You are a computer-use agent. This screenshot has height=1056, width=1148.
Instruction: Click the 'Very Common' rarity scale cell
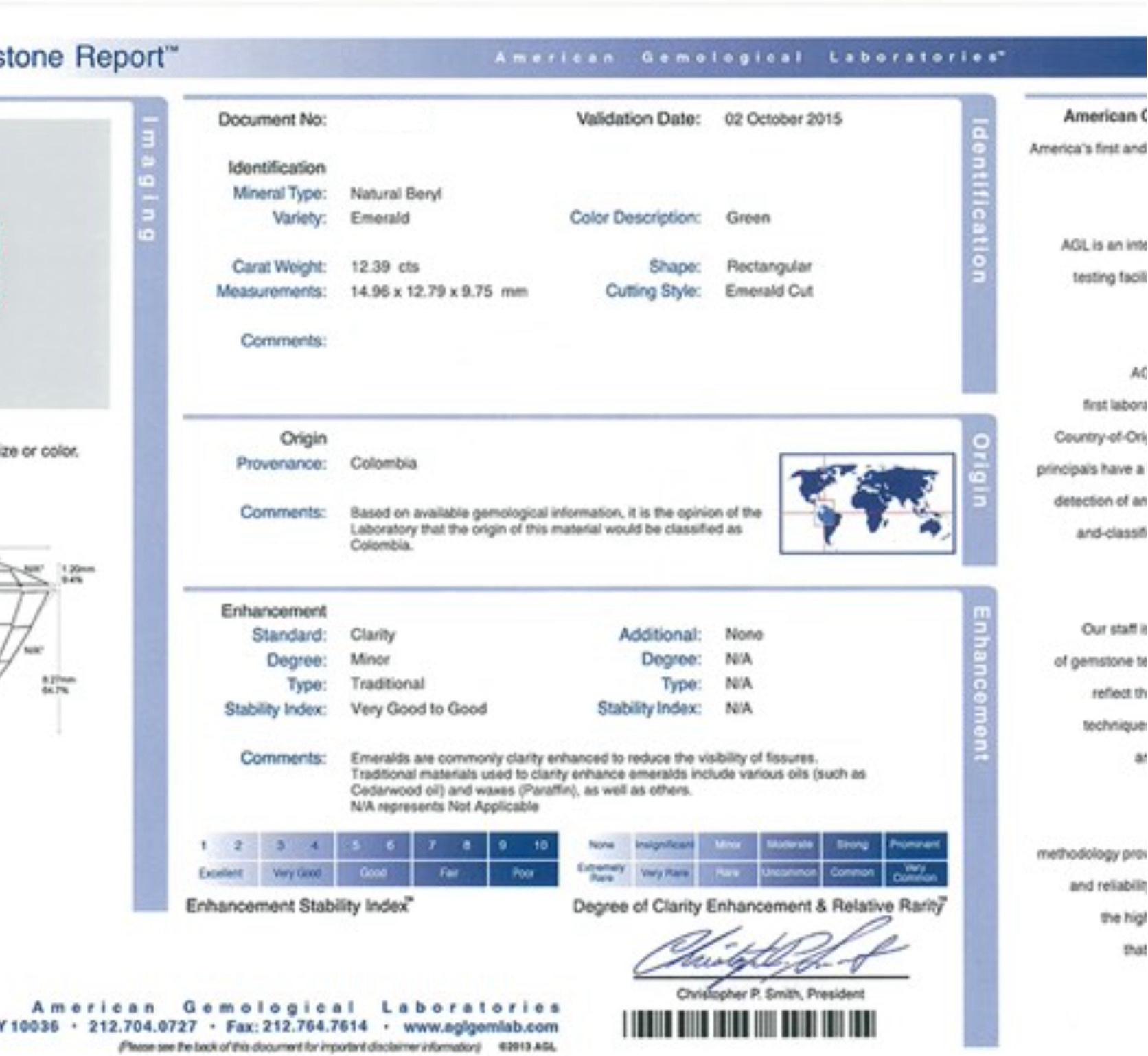[x=916, y=873]
